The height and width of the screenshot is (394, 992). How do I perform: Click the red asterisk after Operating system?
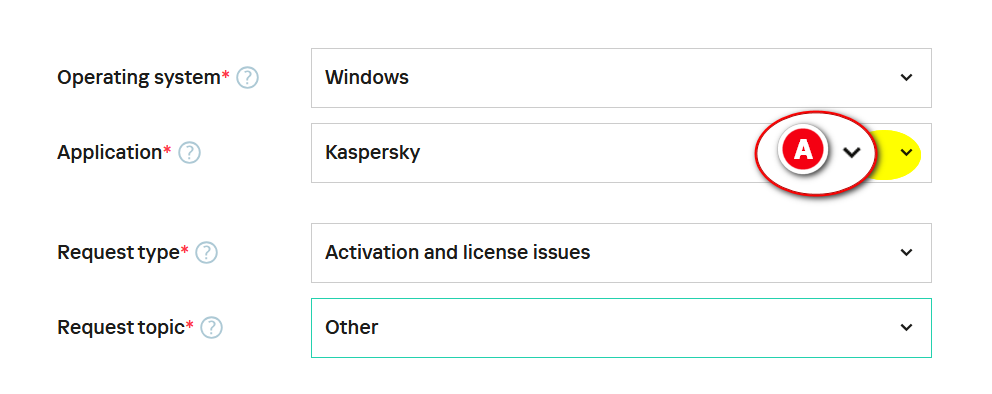coord(225,75)
